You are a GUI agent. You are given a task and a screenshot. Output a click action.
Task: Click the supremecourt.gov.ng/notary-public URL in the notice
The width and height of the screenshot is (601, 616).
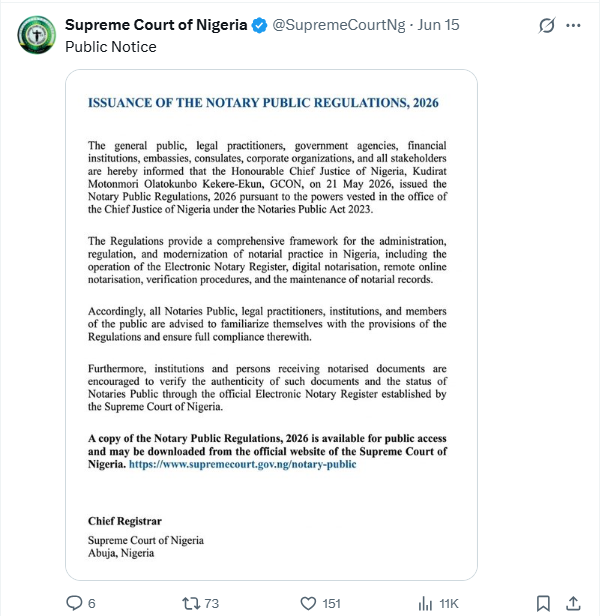pyautogui.click(x=242, y=464)
